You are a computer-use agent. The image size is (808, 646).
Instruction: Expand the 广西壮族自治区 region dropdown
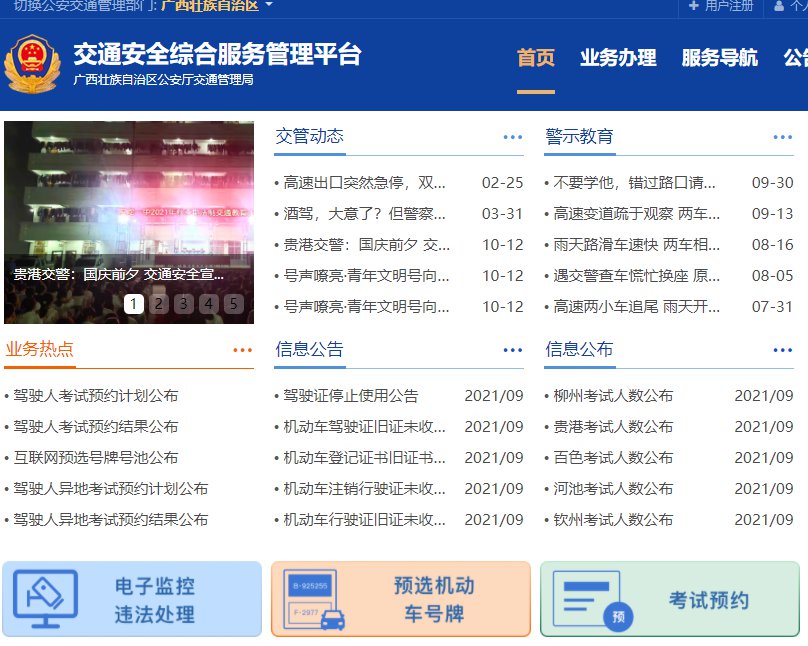pyautogui.click(x=217, y=6)
